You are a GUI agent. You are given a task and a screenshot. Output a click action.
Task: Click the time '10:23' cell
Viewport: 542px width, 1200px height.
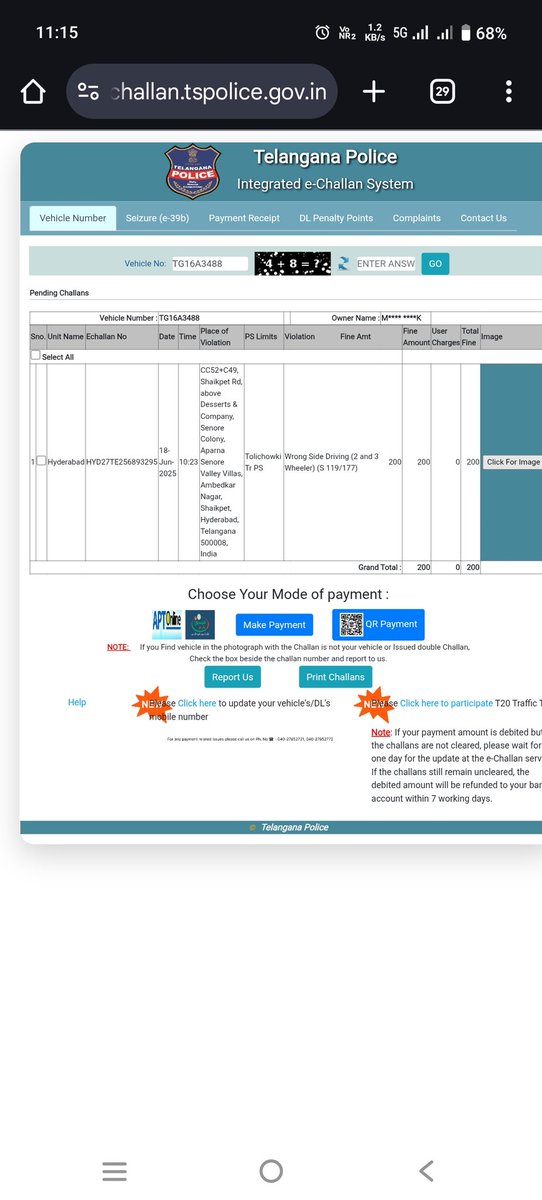(x=188, y=462)
